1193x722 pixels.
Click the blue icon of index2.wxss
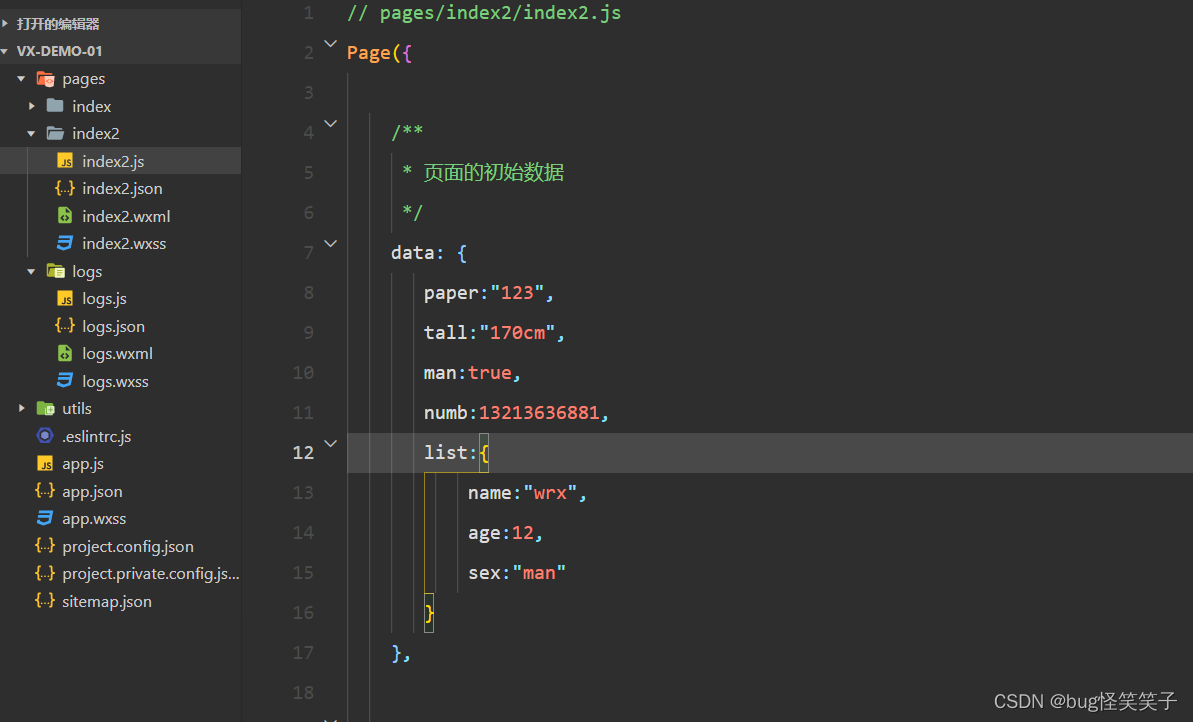click(65, 243)
